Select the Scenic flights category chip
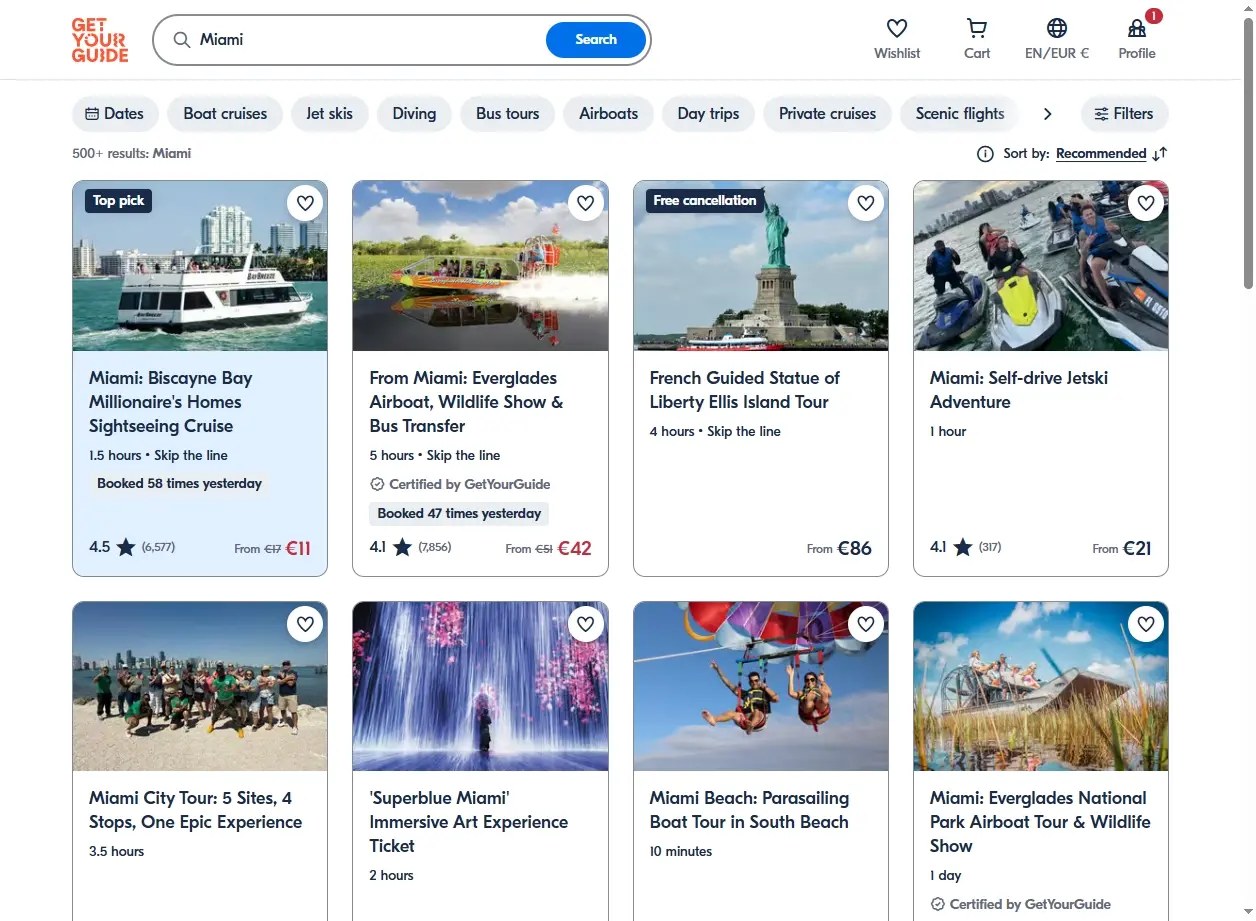This screenshot has height=921, width=1256. coord(959,114)
